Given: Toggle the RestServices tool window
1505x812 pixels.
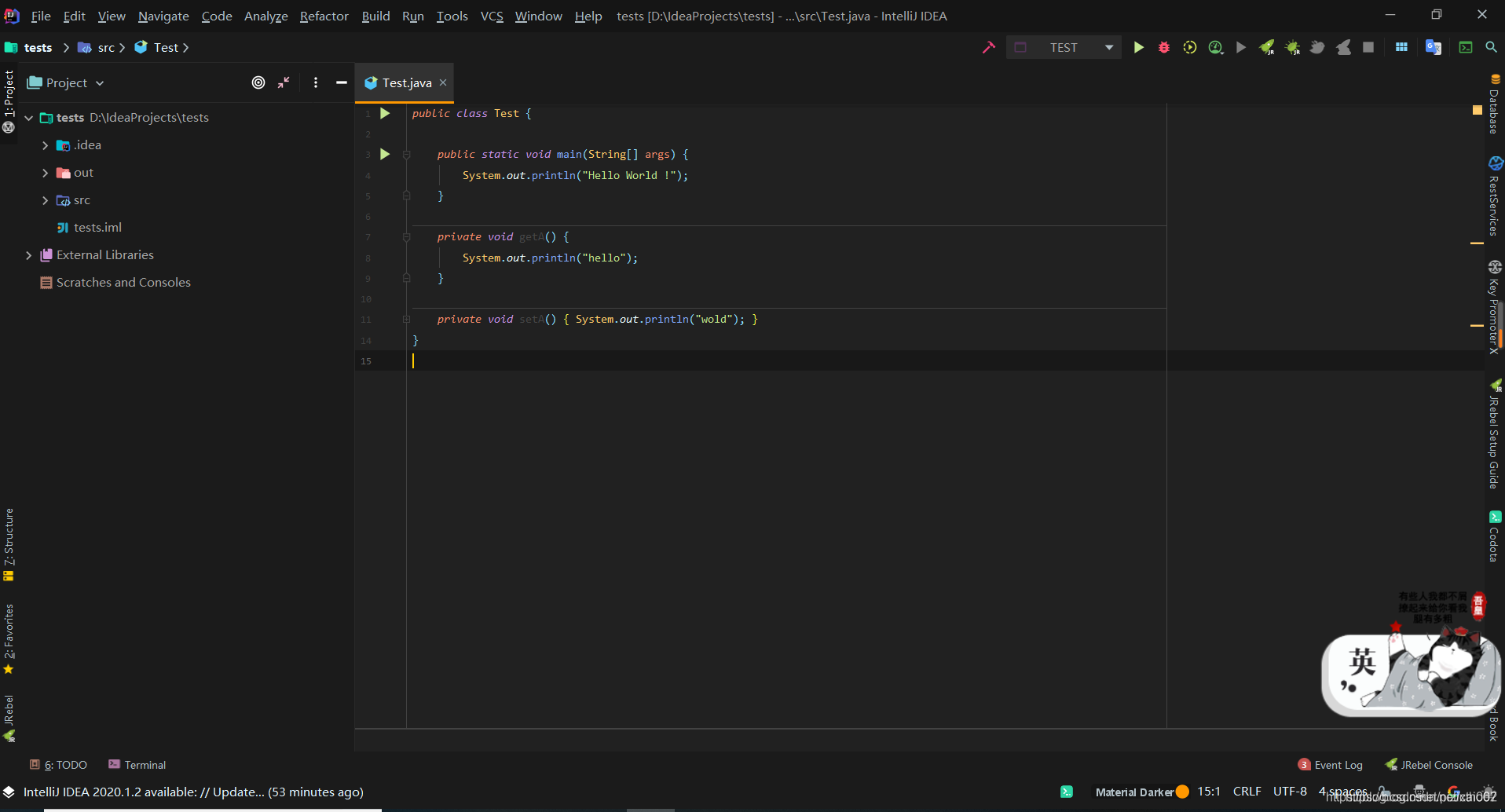Looking at the screenshot, I should [1495, 196].
